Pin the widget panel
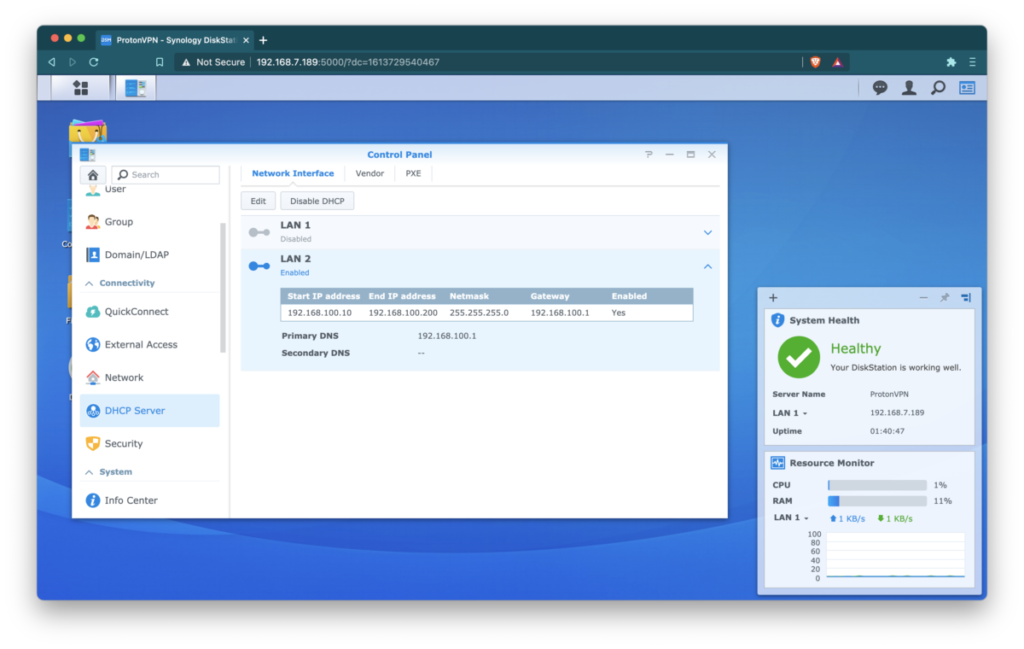This screenshot has height=649, width=1024. (x=944, y=298)
